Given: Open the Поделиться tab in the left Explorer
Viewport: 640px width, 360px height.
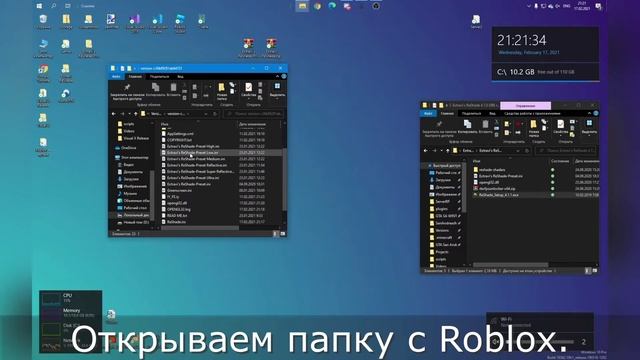Looking at the screenshot, I should [x=159, y=76].
